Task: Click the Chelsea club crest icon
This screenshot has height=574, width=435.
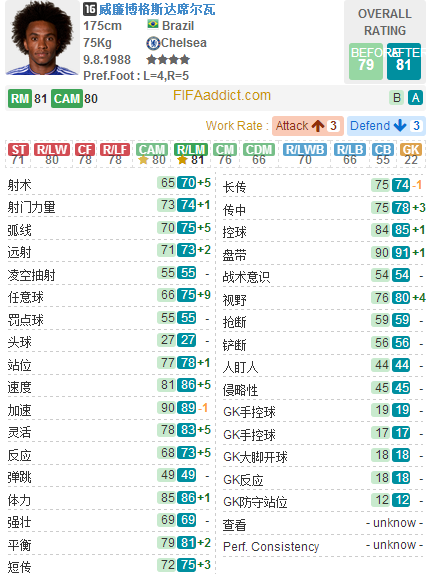Action: pos(153,43)
